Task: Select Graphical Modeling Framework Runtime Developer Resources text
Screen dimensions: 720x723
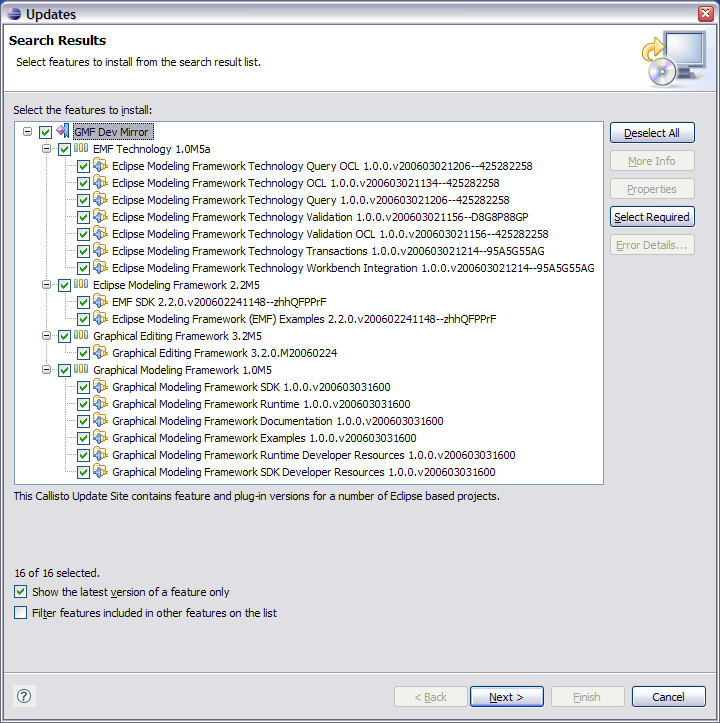Action: click(x=314, y=455)
